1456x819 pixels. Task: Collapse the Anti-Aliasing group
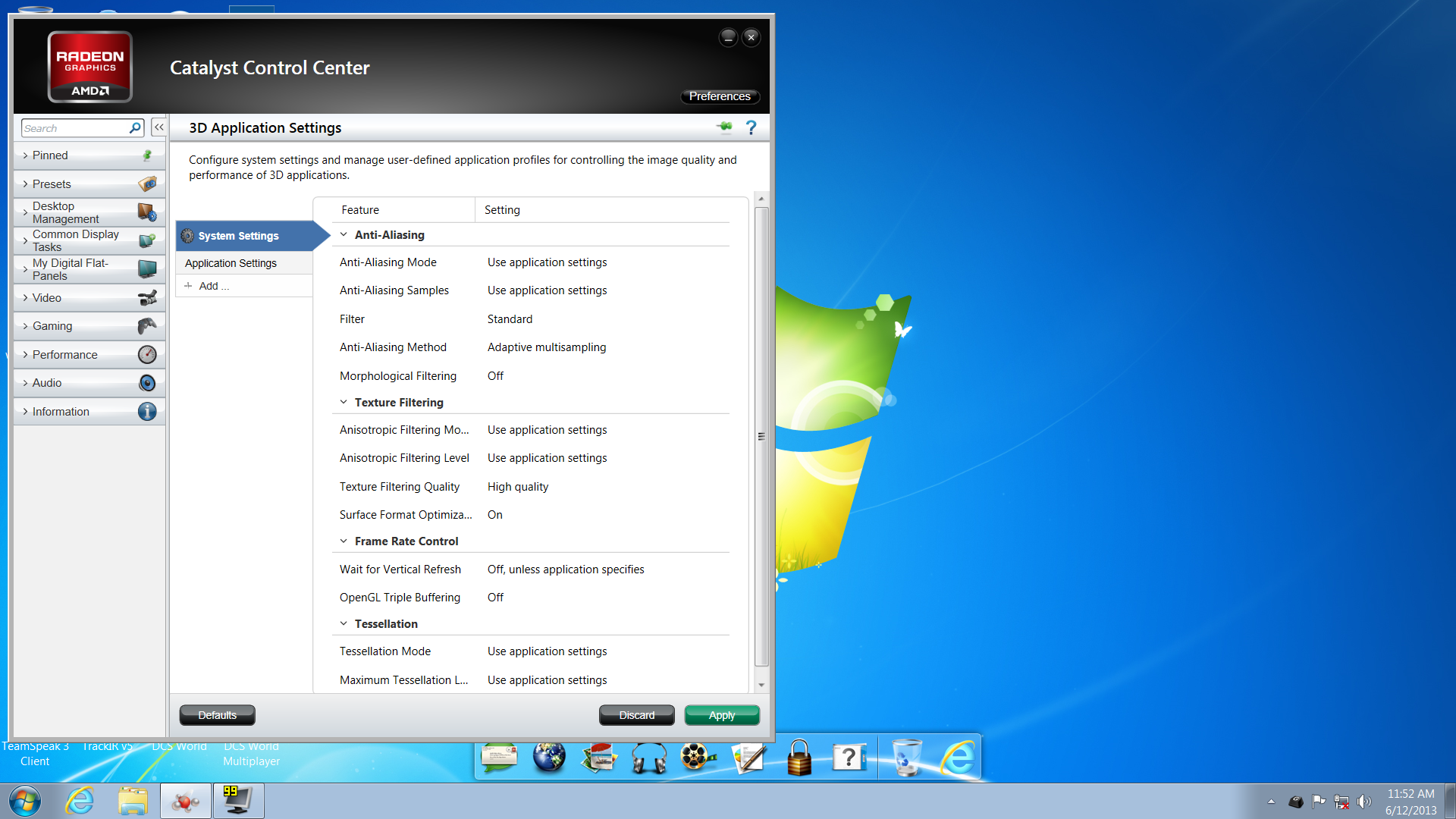pyautogui.click(x=344, y=235)
